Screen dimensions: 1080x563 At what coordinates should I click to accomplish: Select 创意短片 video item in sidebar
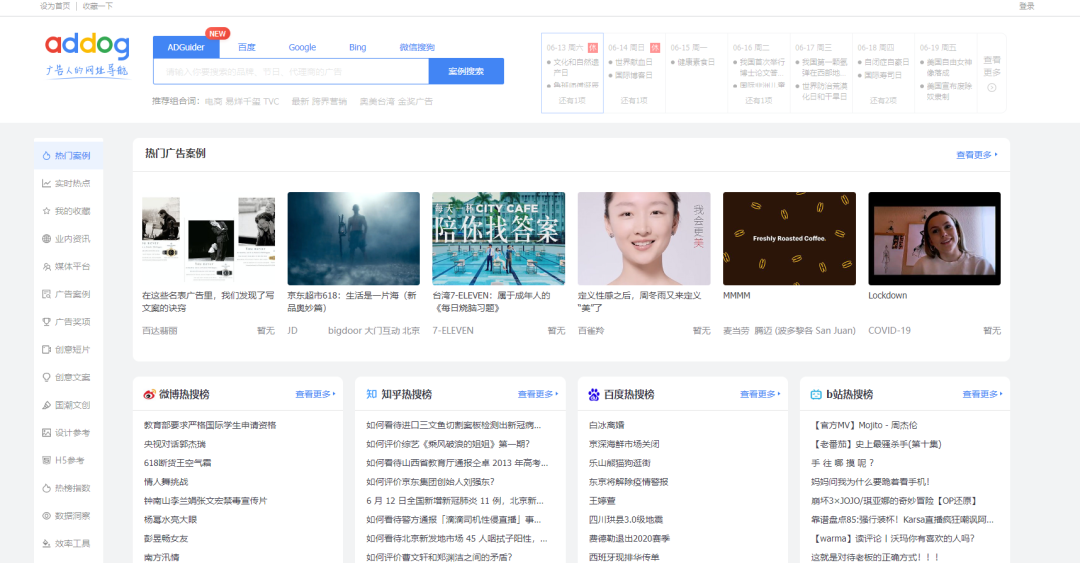(68, 349)
